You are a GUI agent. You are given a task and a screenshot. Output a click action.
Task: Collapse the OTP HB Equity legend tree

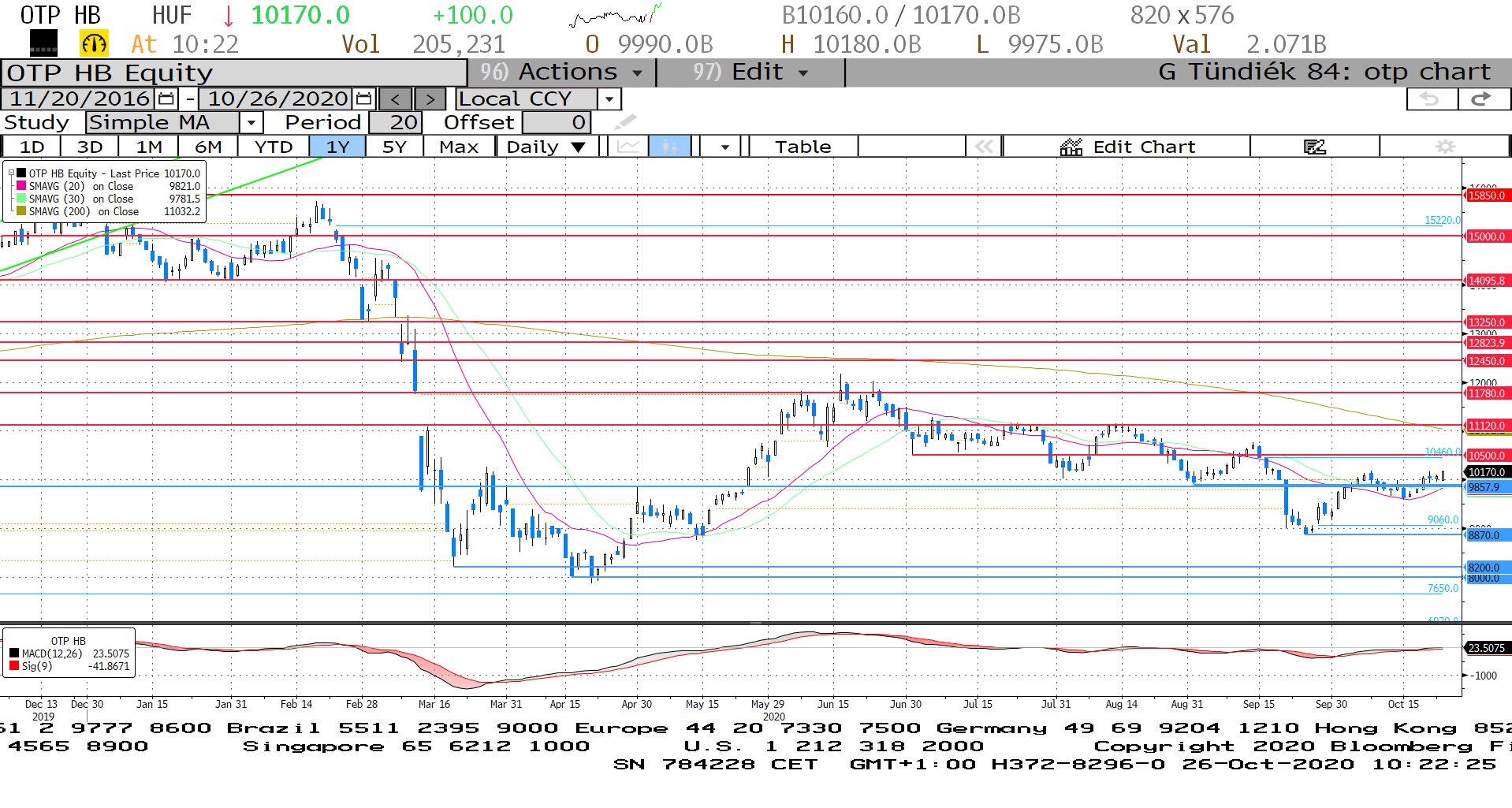click(x=11, y=173)
